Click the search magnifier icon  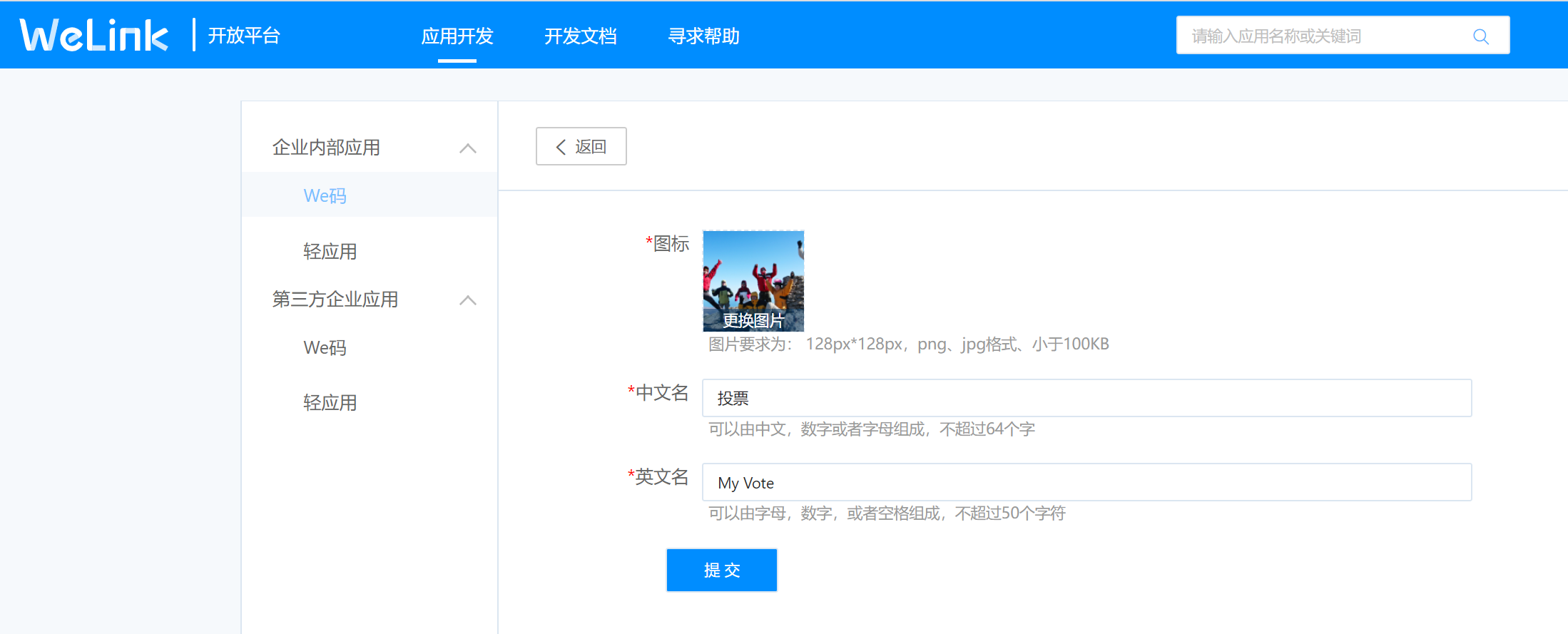(1481, 36)
